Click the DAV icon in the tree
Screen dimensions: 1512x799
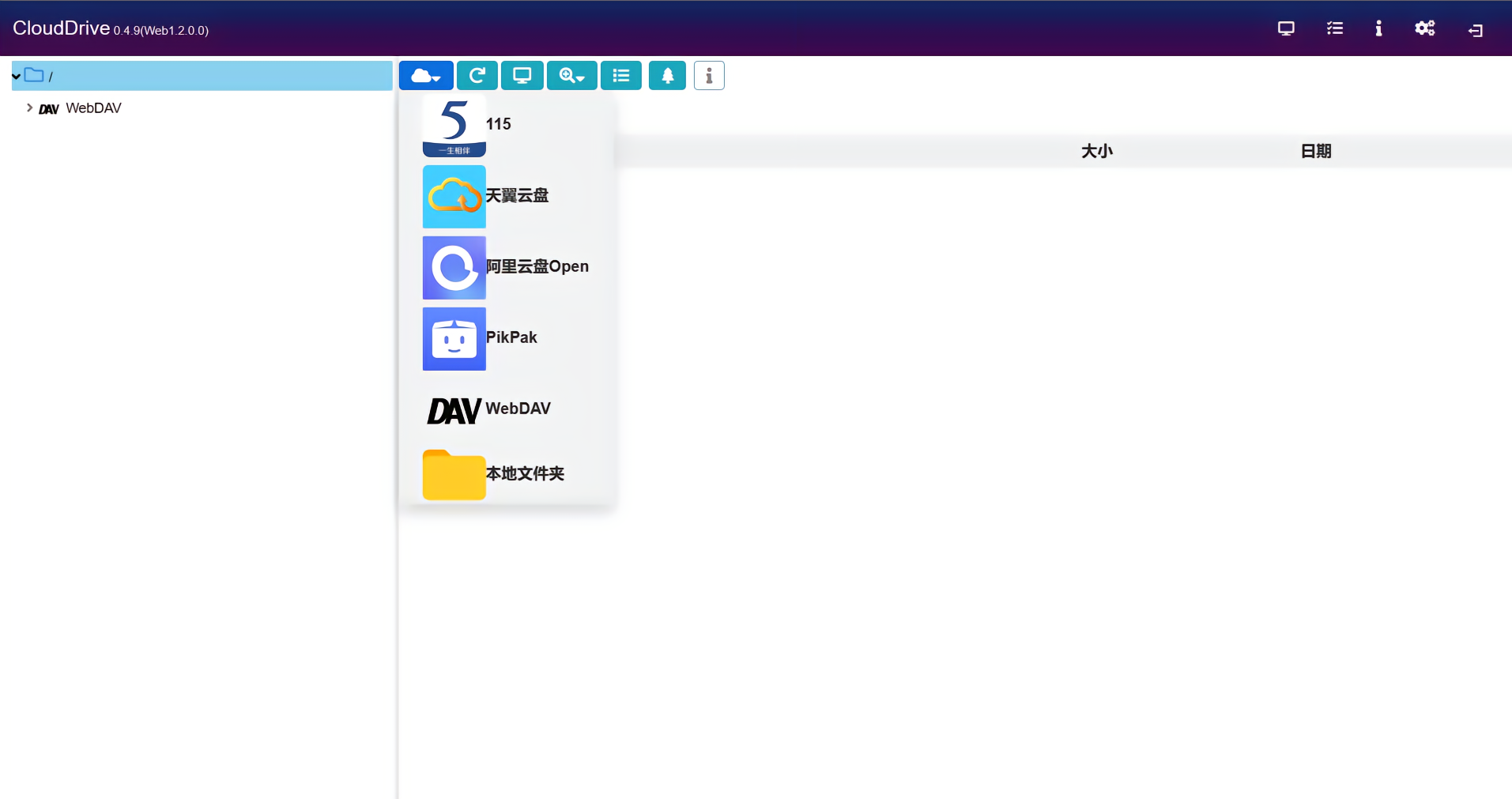pyautogui.click(x=49, y=109)
